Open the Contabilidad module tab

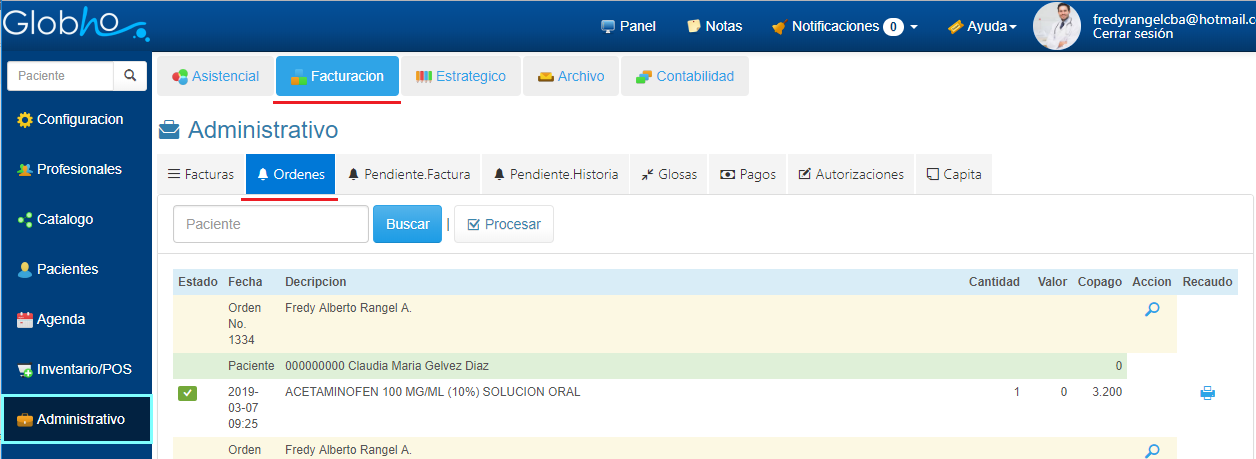(x=685, y=76)
